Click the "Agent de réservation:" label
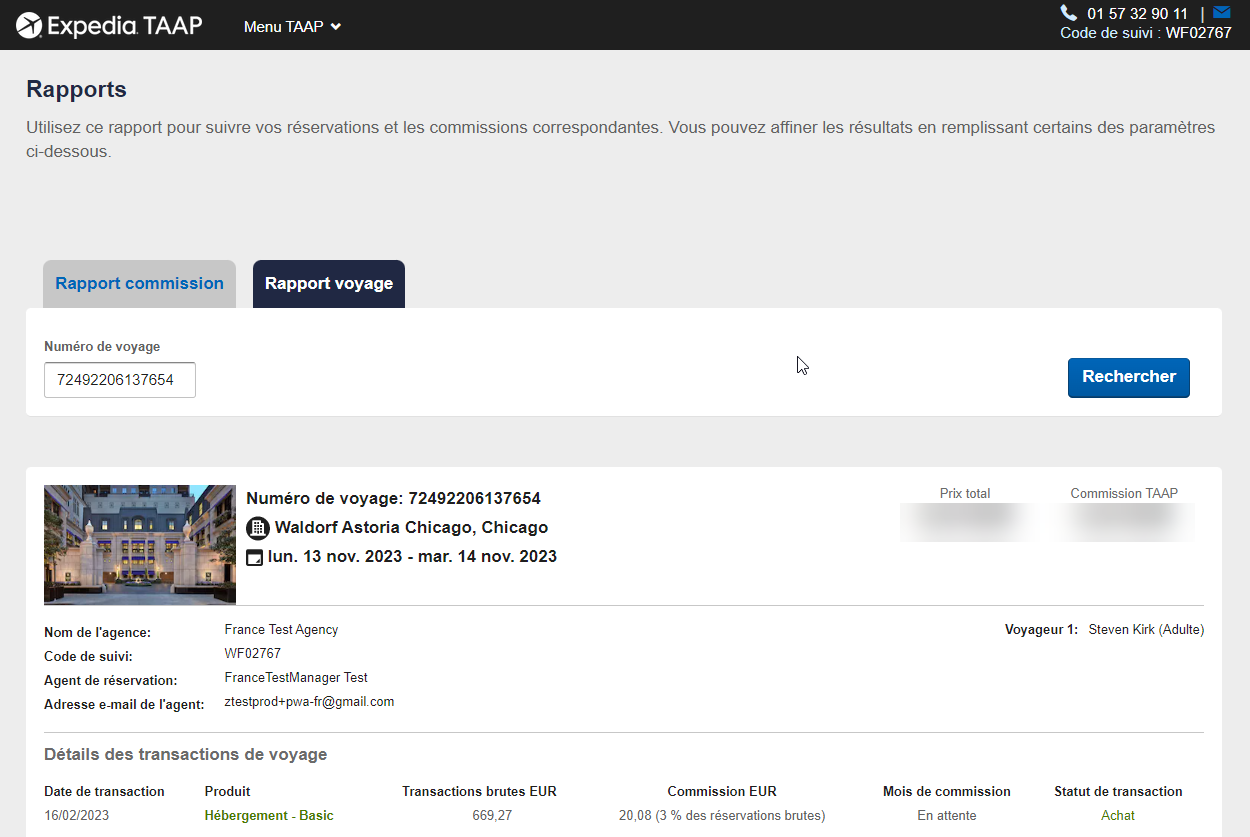The width and height of the screenshot is (1250, 837). [110, 681]
